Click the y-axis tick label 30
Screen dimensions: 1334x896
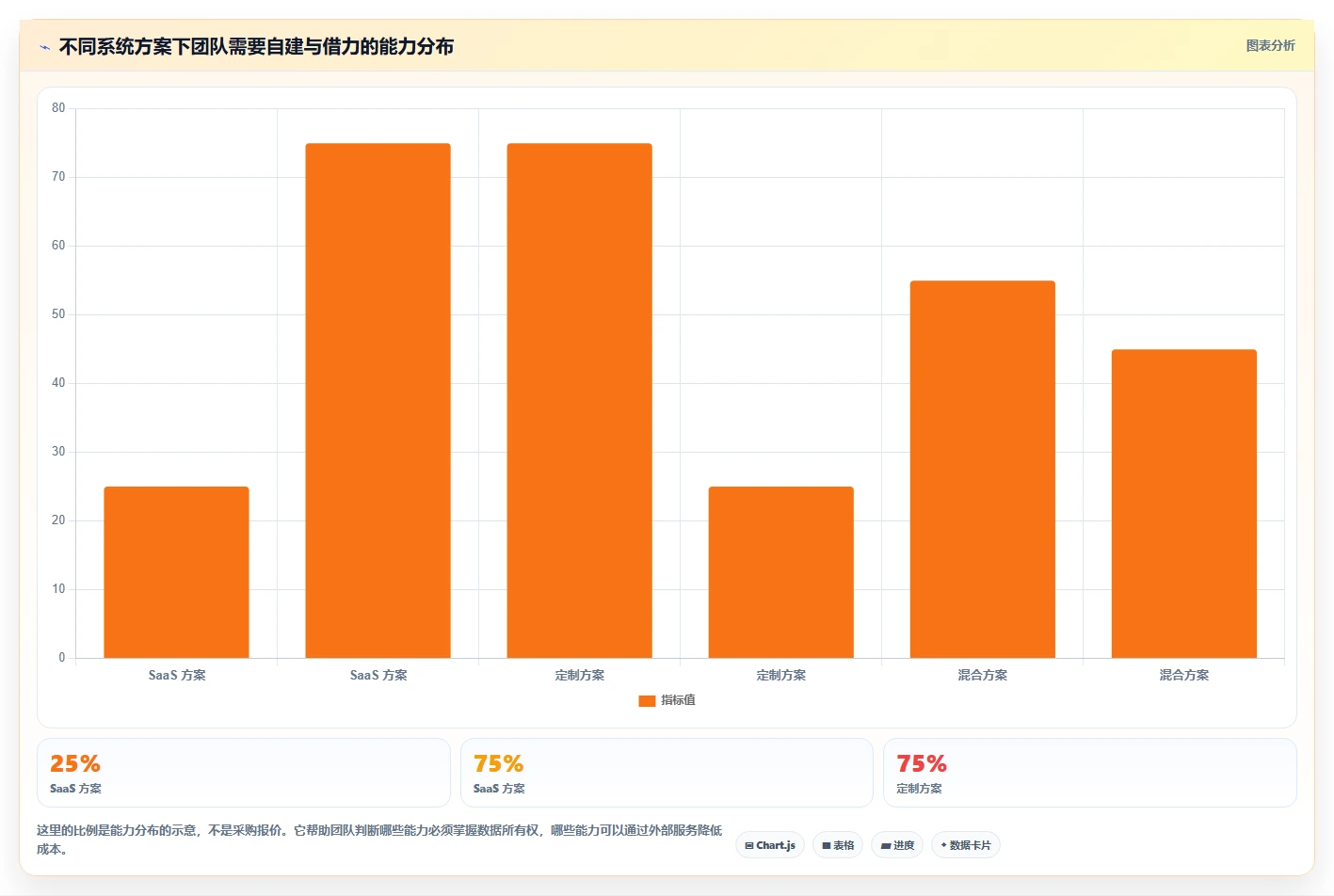click(58, 452)
